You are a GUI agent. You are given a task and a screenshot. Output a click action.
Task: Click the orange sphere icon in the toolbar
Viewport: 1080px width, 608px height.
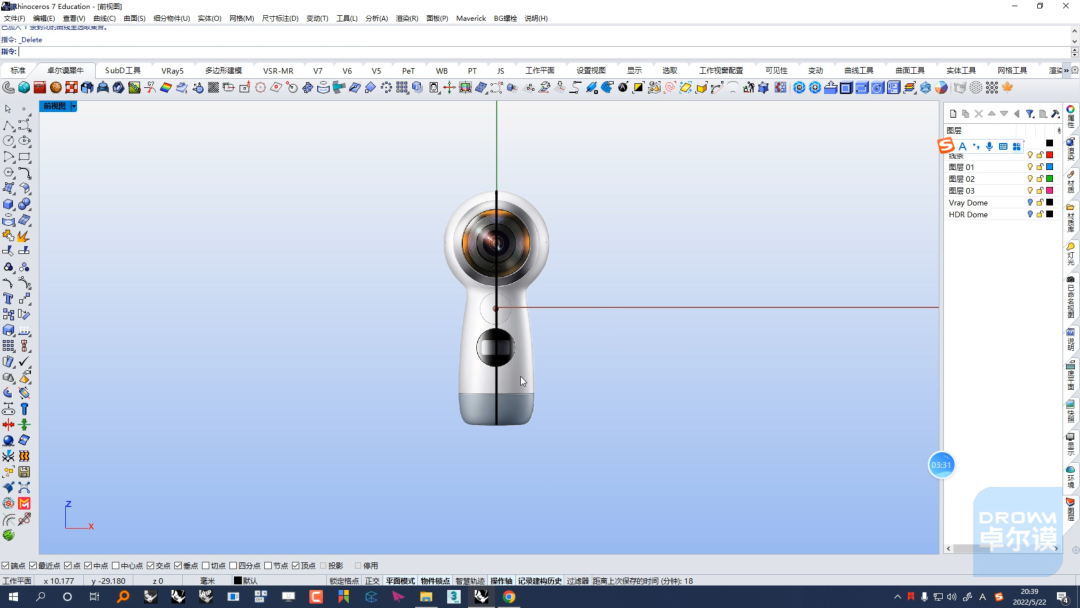click(x=56, y=87)
